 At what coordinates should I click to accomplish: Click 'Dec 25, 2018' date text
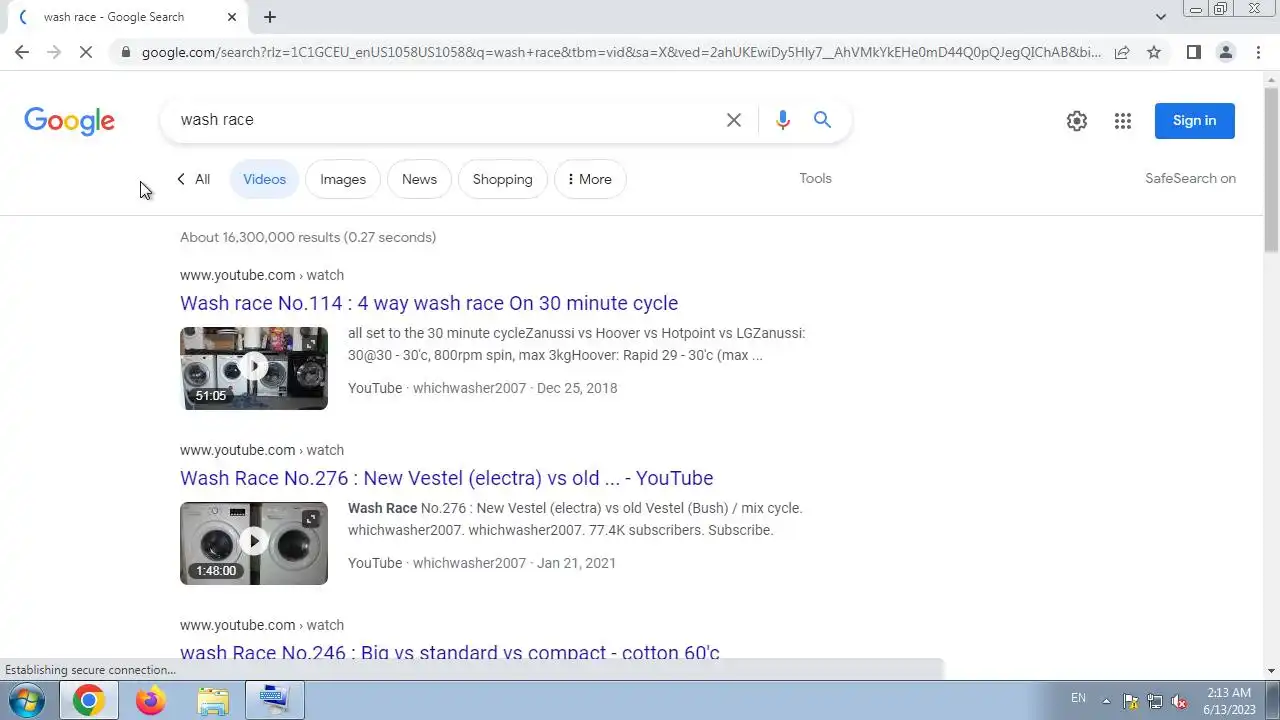tap(577, 388)
